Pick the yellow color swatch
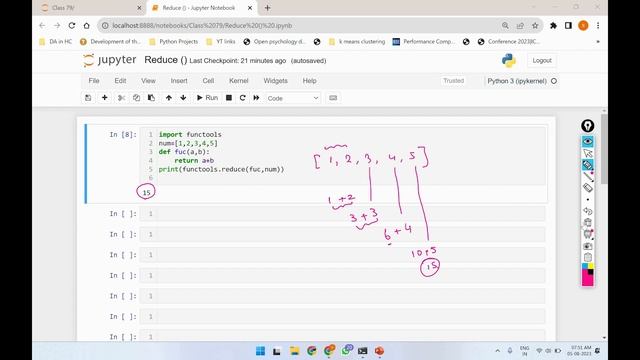Viewport: 640px width, 360px height. point(591,266)
